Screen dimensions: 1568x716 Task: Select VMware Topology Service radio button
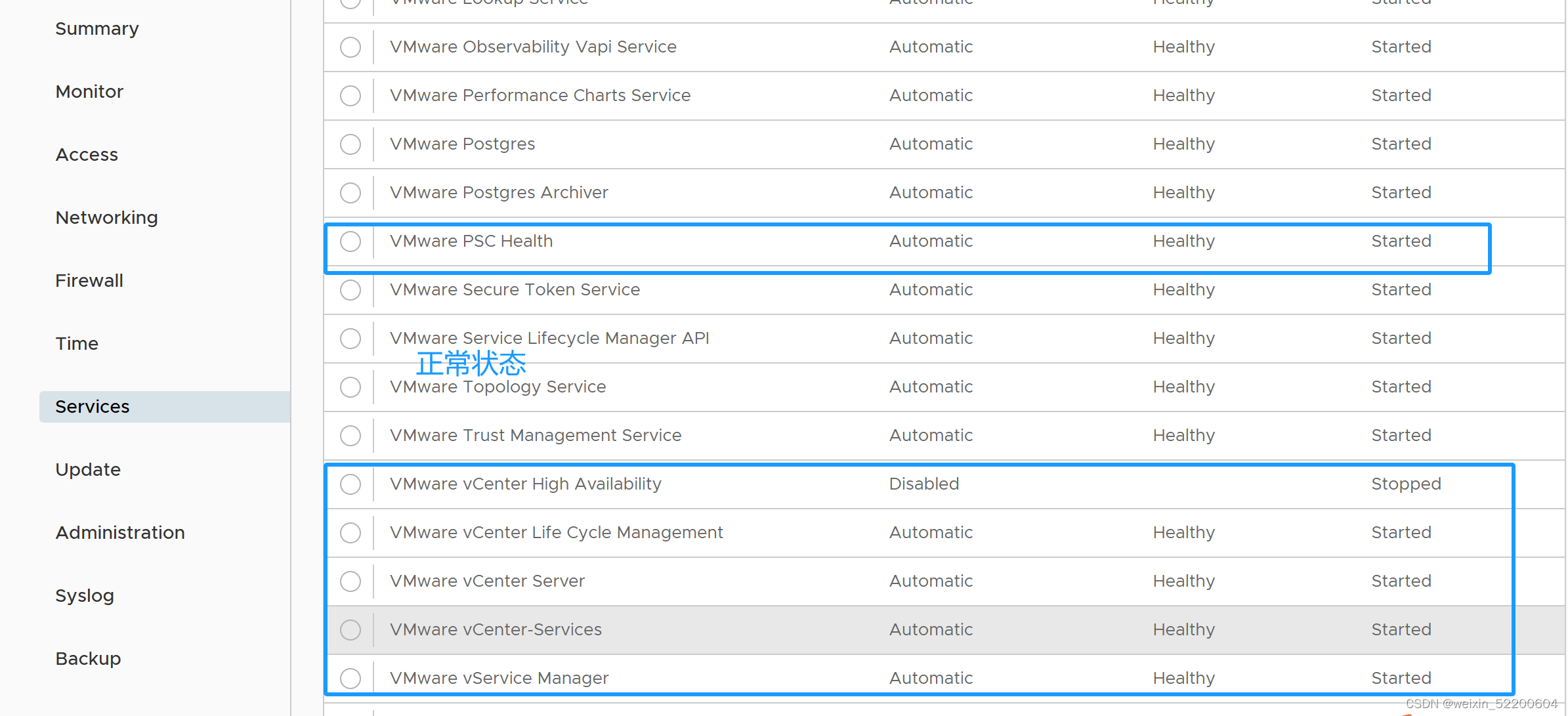point(350,387)
